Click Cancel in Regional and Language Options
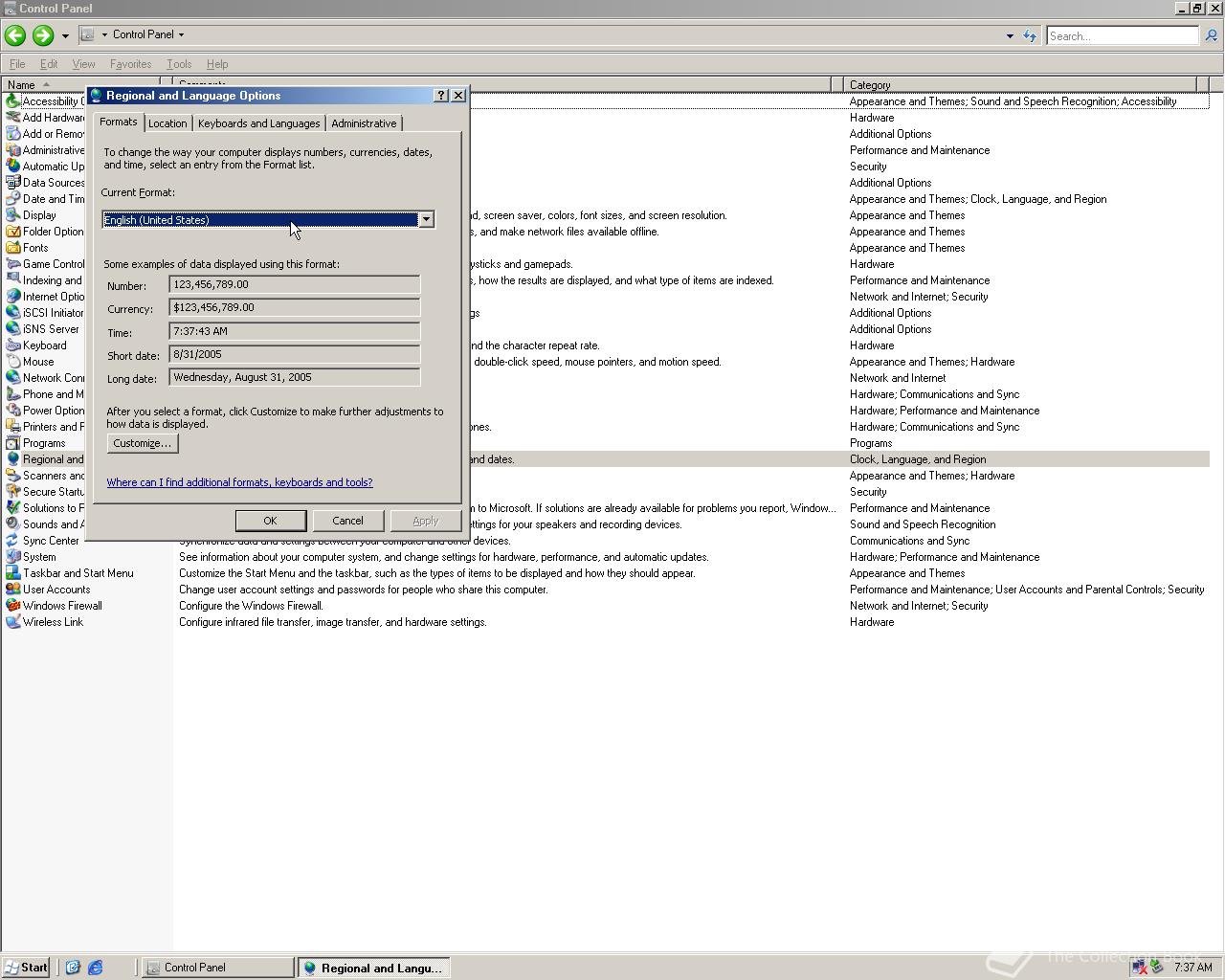This screenshot has height=980, width=1225. pos(347,521)
